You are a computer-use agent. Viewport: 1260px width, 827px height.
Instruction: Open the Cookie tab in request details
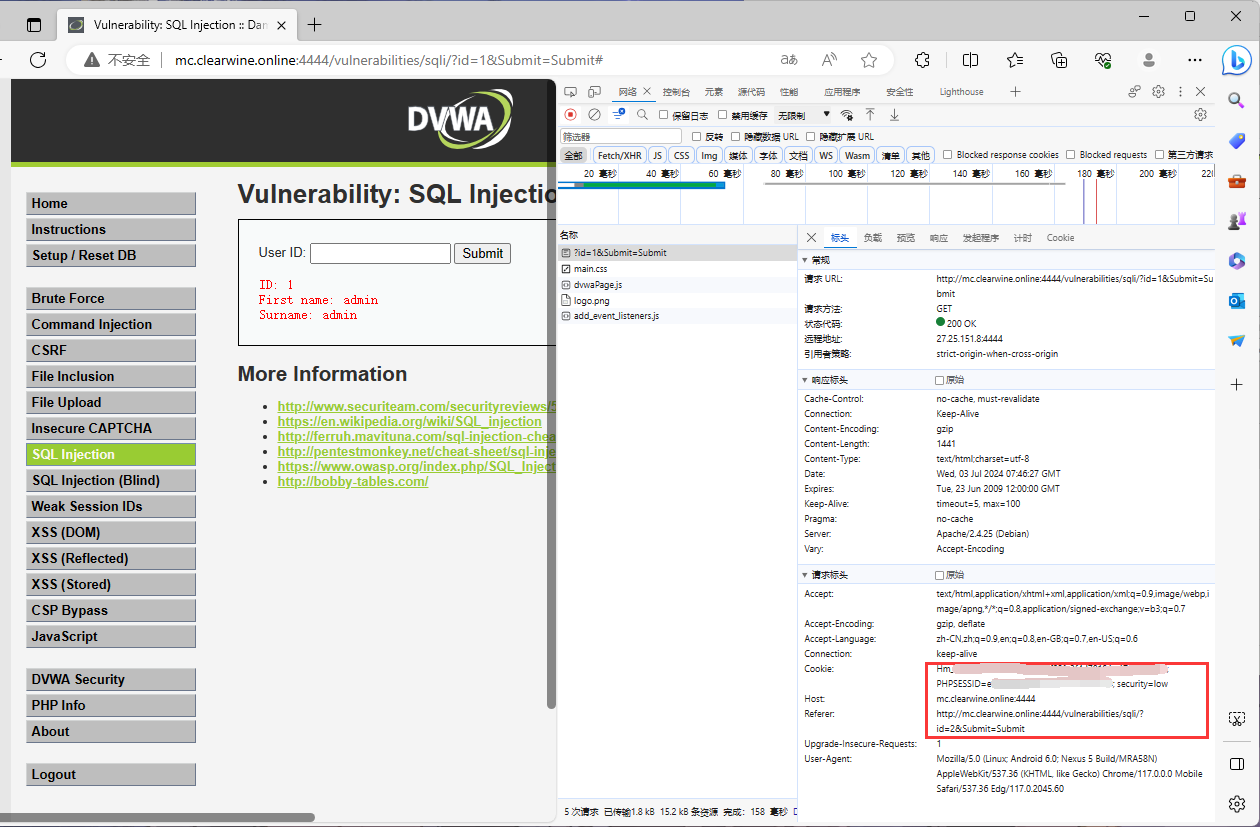click(1060, 238)
